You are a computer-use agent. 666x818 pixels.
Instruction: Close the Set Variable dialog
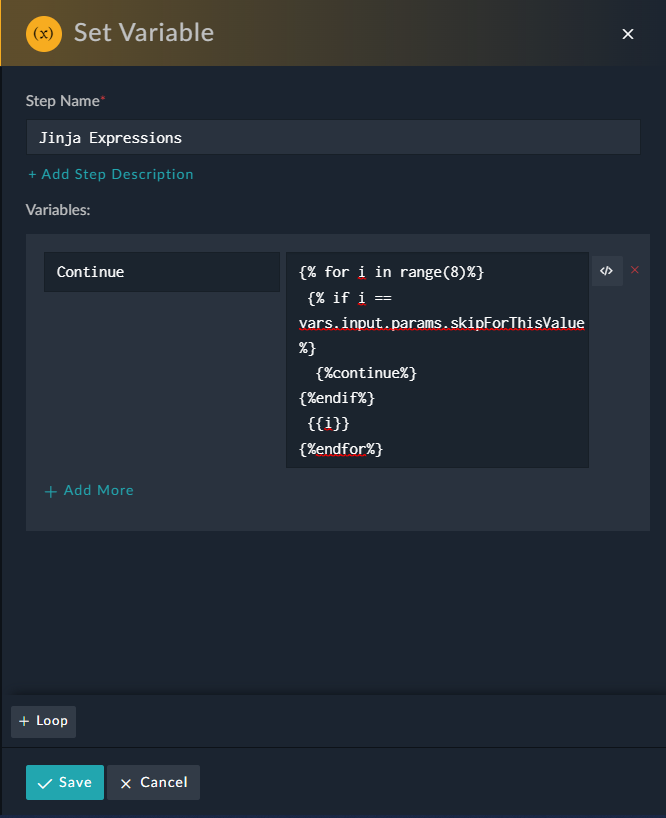(x=628, y=34)
